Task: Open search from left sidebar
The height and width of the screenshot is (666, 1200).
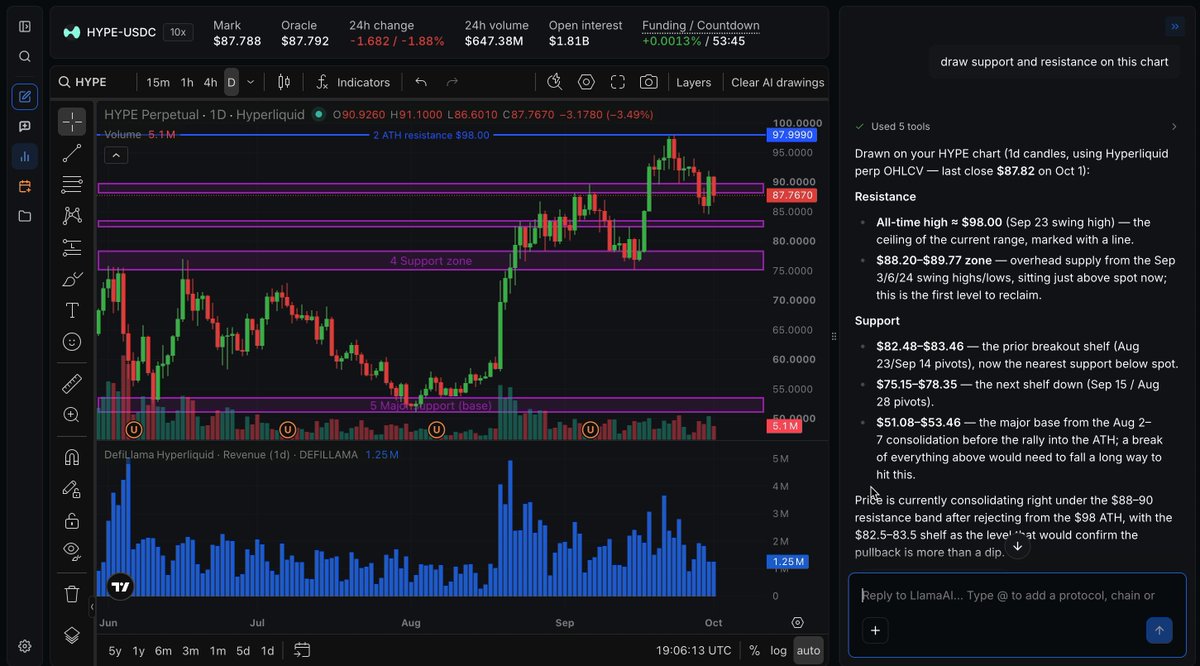Action: [x=25, y=57]
